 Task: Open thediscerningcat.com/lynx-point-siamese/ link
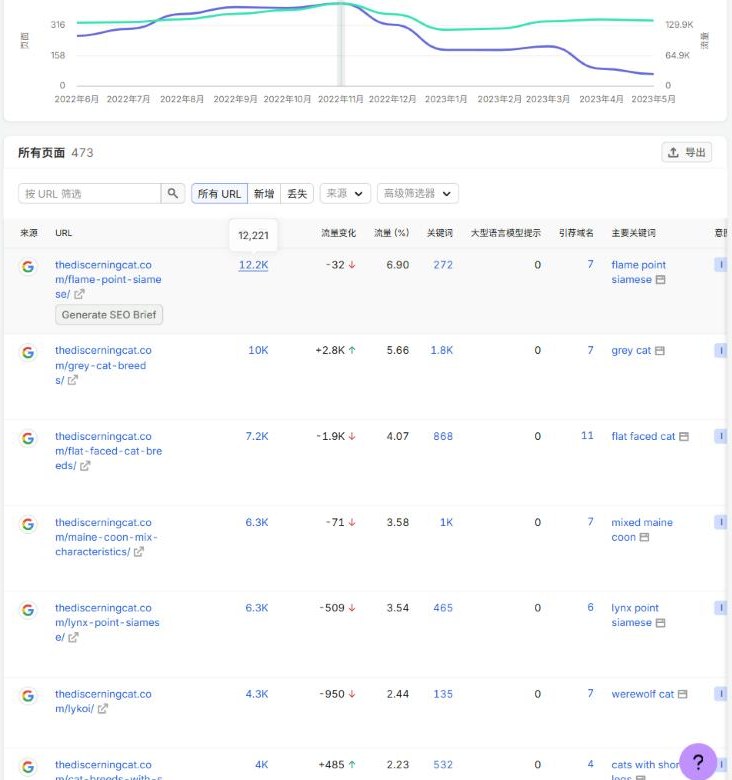coord(107,623)
